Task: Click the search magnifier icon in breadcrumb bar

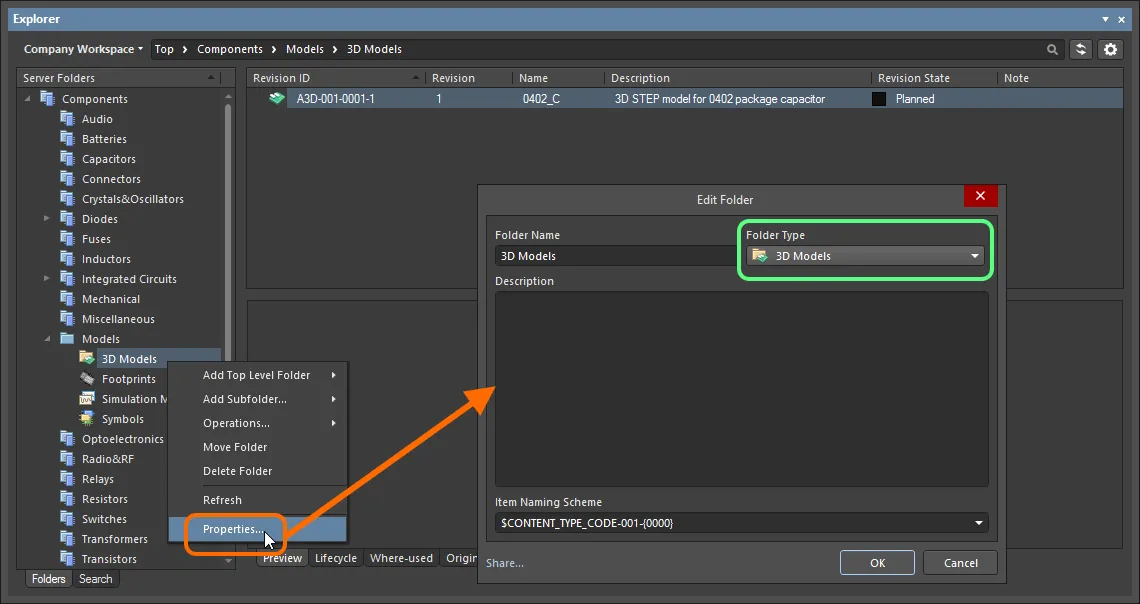Action: [1052, 49]
